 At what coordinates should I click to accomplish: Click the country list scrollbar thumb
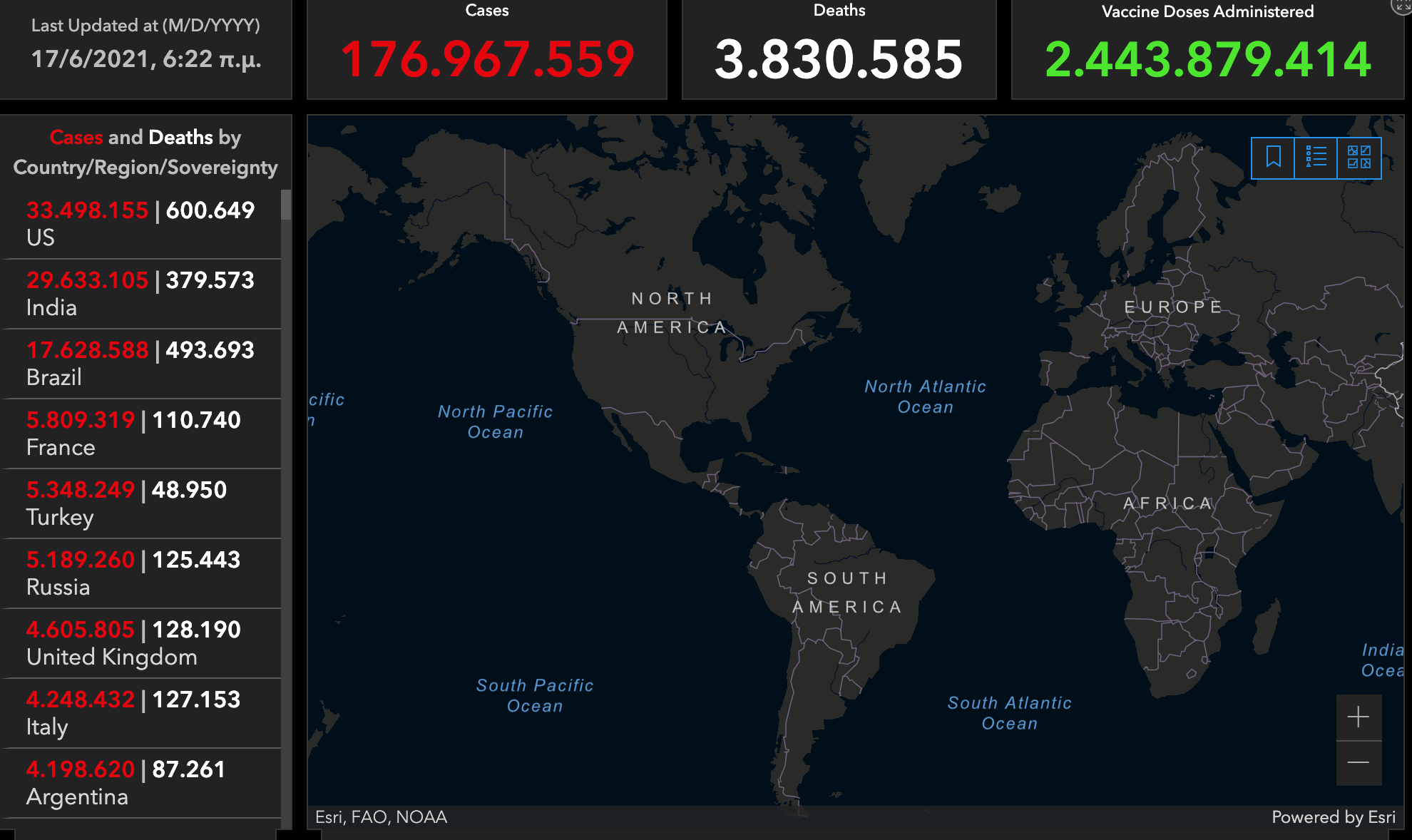tap(286, 205)
